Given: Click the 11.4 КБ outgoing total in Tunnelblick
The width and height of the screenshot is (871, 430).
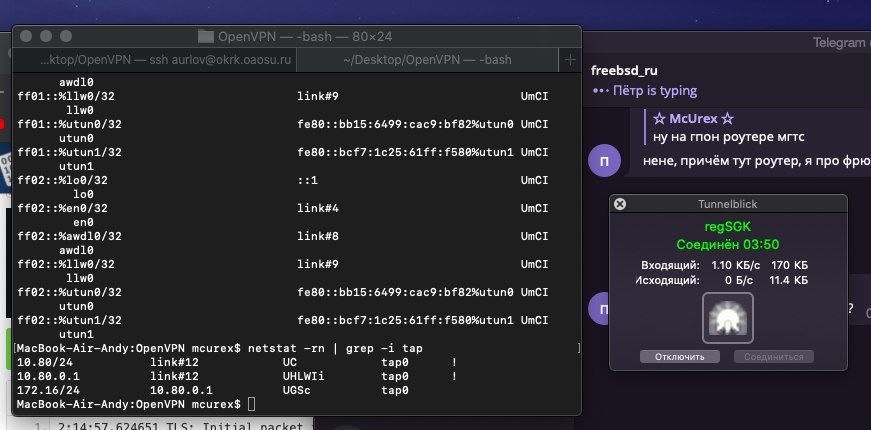Looking at the screenshot, I should (x=788, y=281).
